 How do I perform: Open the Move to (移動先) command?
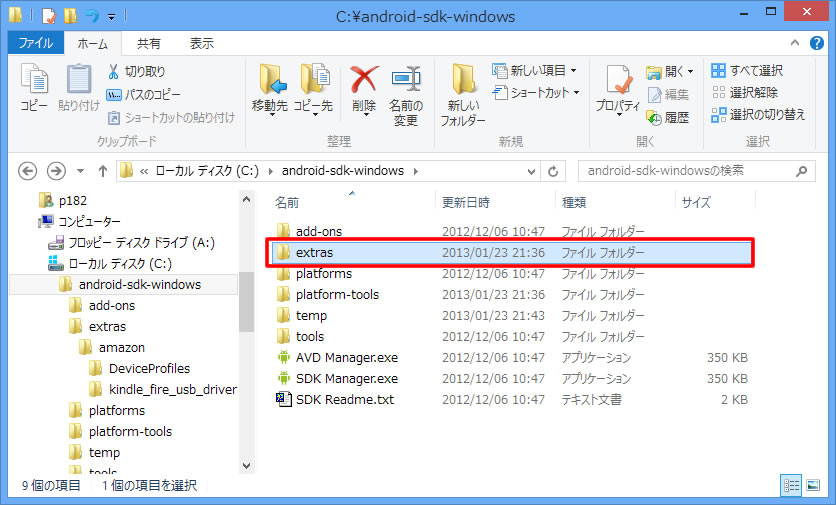click(270, 88)
